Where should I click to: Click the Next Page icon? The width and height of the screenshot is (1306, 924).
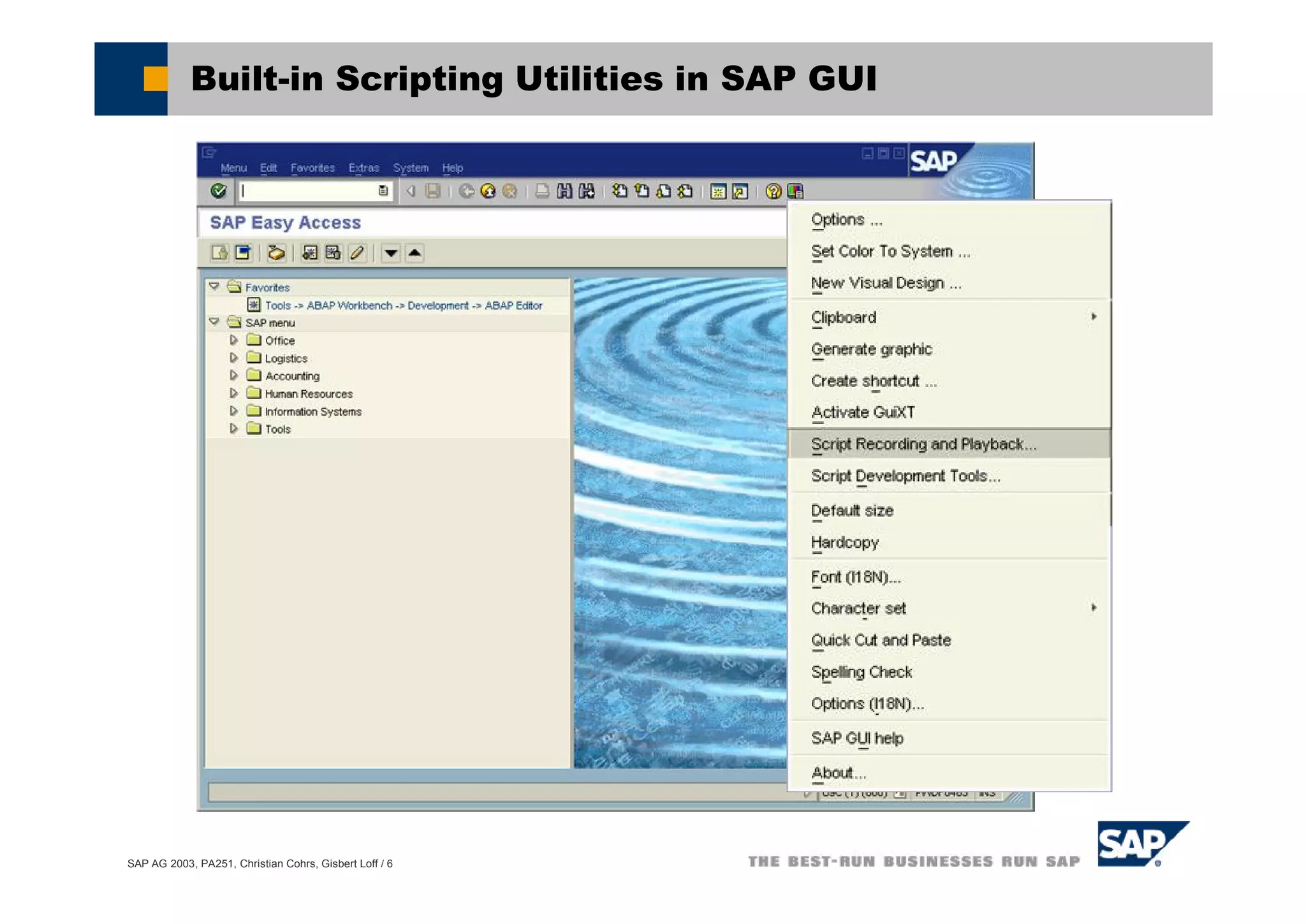[x=663, y=191]
